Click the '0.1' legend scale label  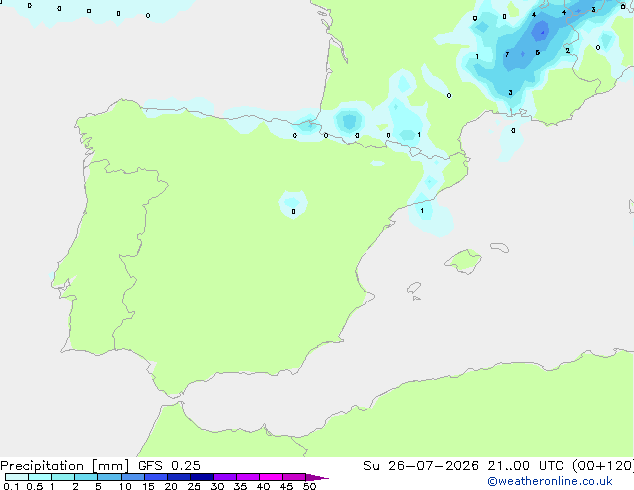tap(11, 486)
